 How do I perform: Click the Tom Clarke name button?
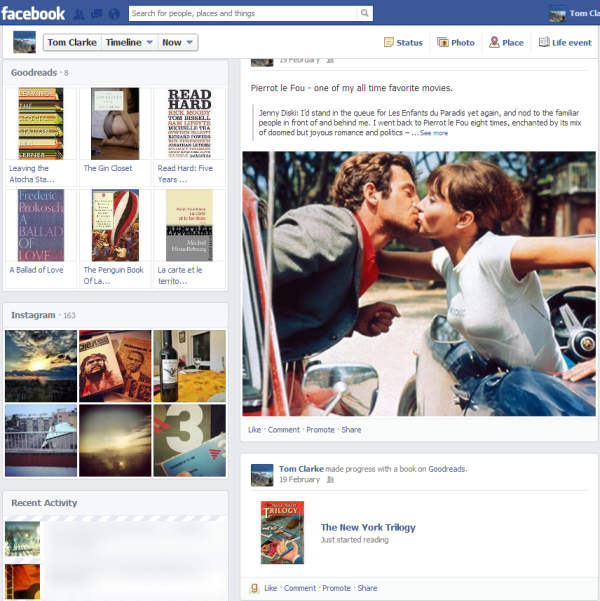(x=72, y=42)
